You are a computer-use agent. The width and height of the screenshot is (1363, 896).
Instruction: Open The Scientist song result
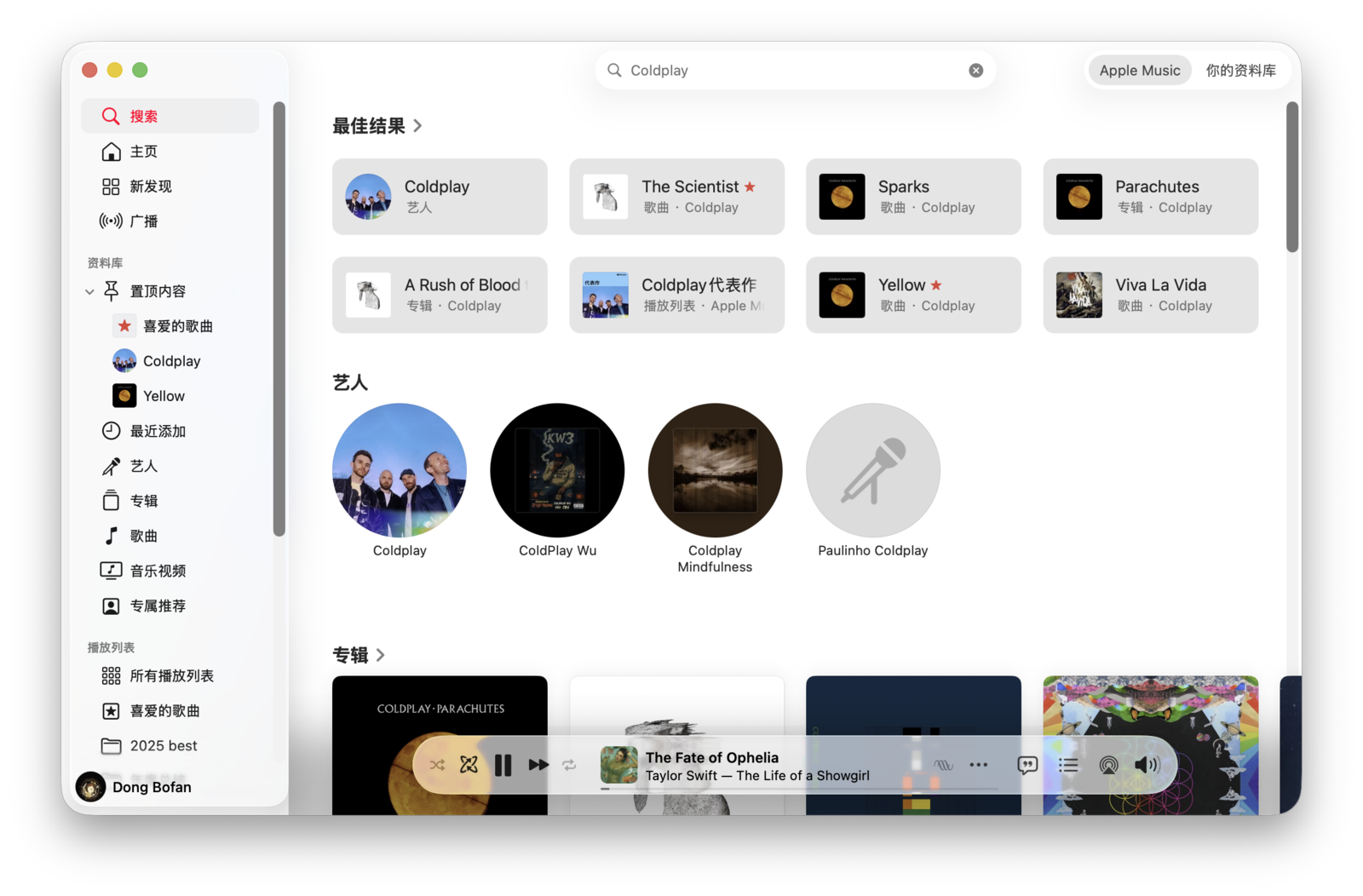[676, 197]
